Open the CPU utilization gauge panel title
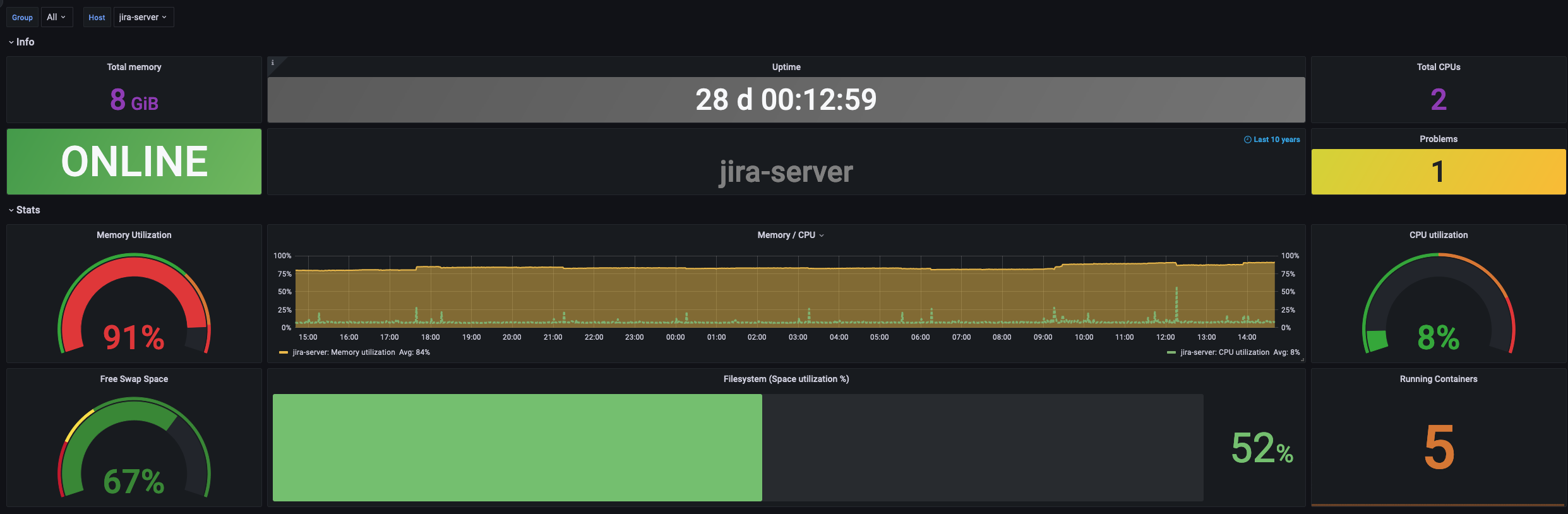This screenshot has height=514, width=1568. point(1439,235)
